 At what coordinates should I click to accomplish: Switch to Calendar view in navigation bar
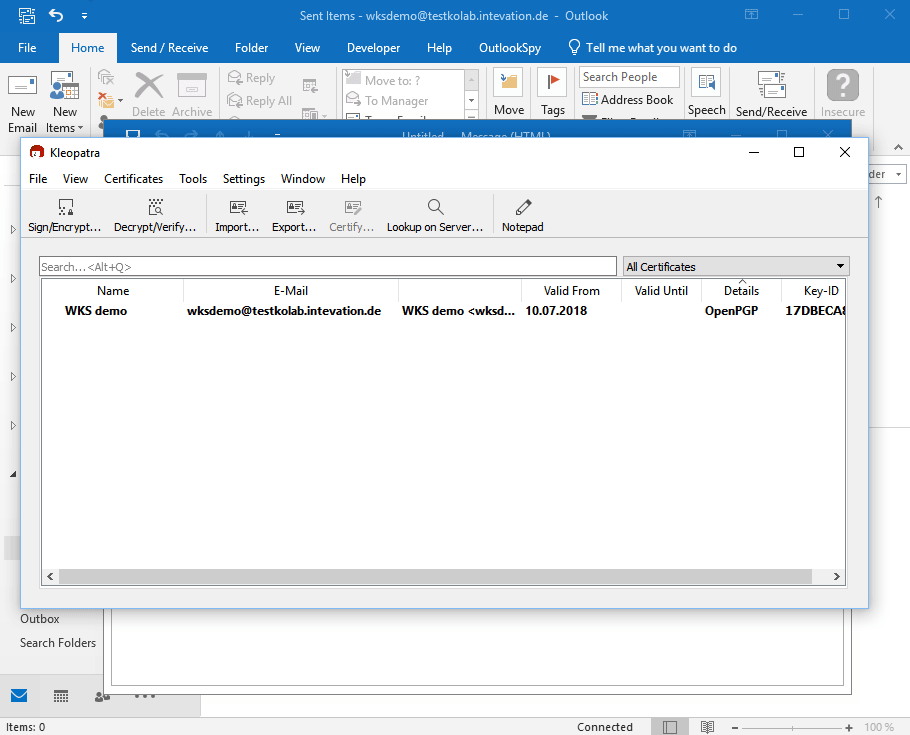(x=61, y=696)
